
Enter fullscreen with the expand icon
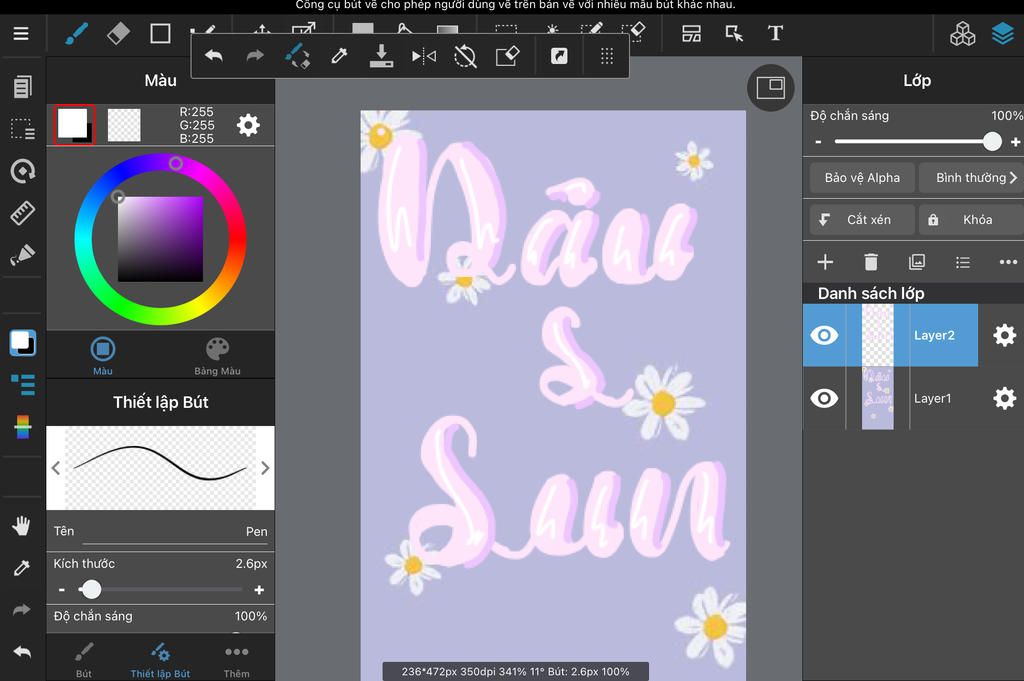[x=559, y=56]
